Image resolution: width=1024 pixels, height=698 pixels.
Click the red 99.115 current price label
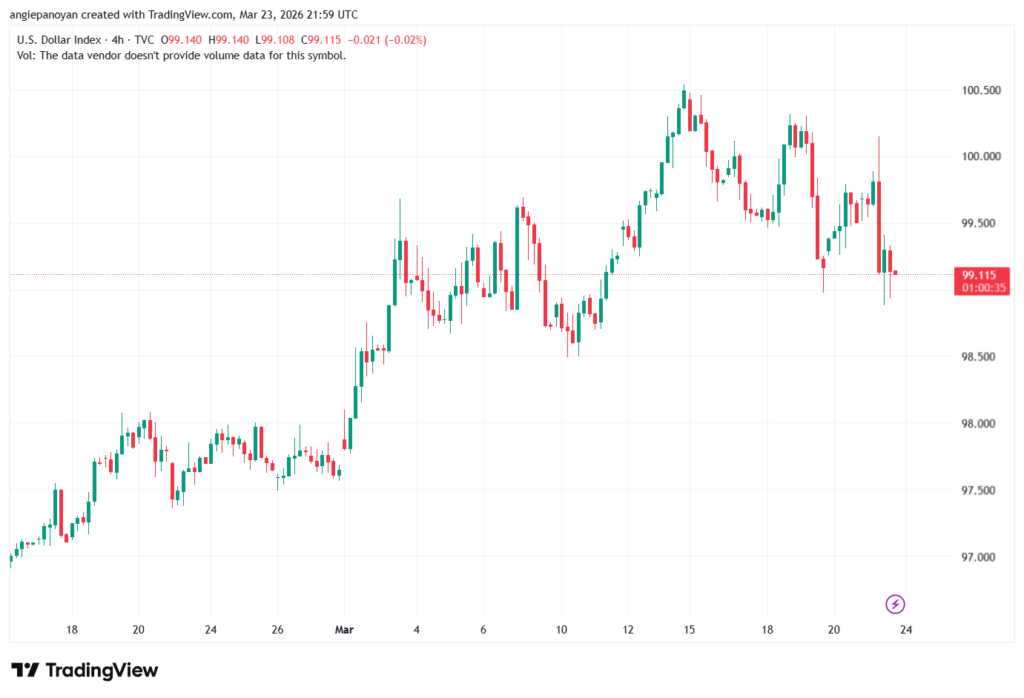pyautogui.click(x=979, y=274)
